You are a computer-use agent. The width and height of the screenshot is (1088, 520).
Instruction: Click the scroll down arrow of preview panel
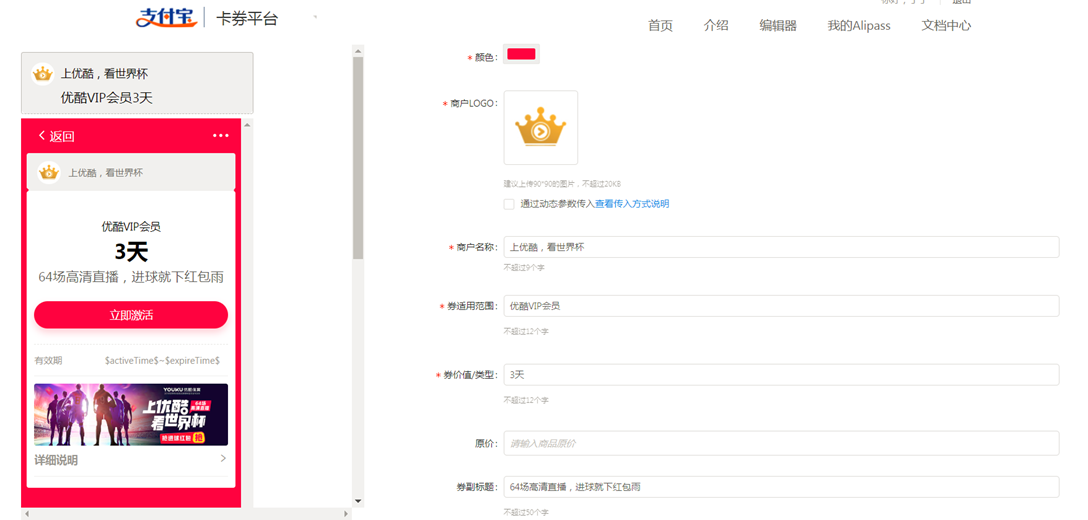(358, 501)
